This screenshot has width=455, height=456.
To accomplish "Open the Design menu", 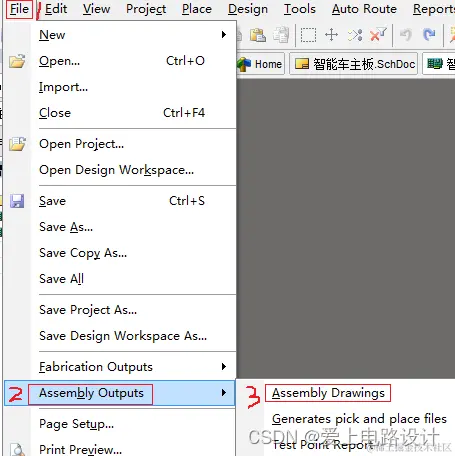I will pyautogui.click(x=248, y=9).
